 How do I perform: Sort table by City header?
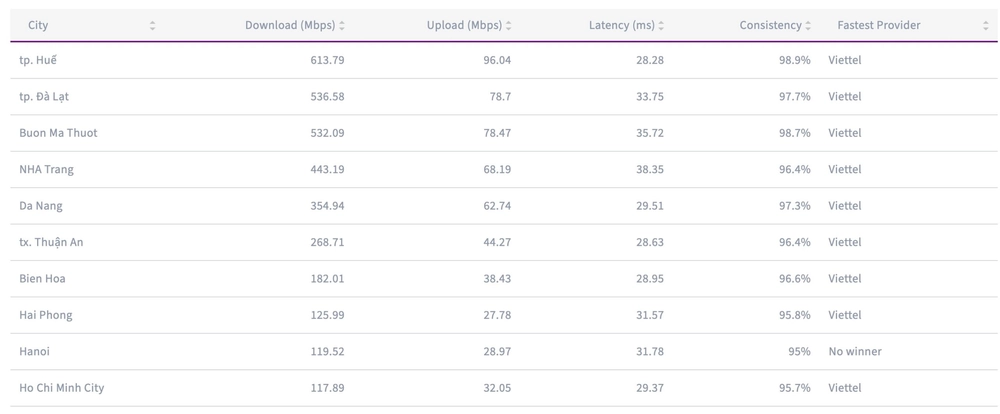click(x=38, y=26)
